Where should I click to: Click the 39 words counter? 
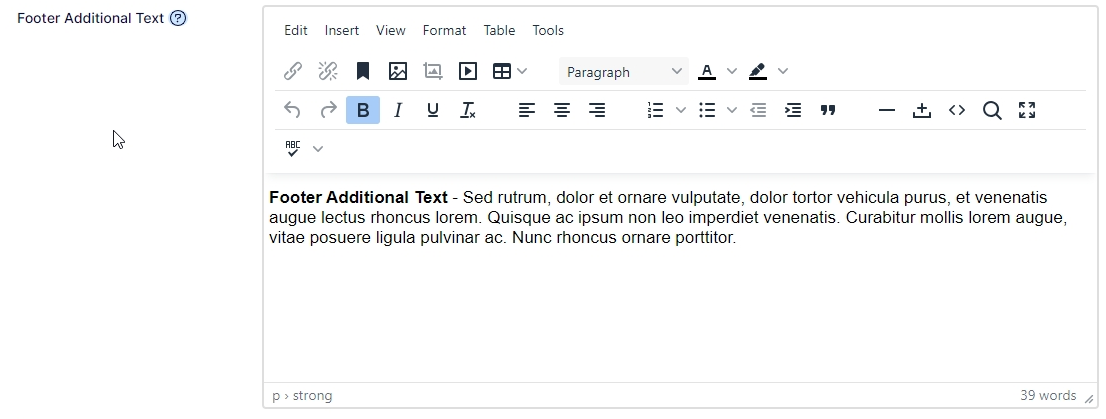point(1048,395)
